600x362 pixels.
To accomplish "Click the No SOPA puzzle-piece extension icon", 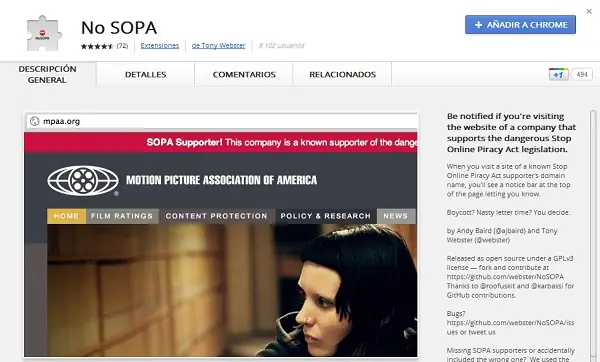I will click(x=44, y=34).
